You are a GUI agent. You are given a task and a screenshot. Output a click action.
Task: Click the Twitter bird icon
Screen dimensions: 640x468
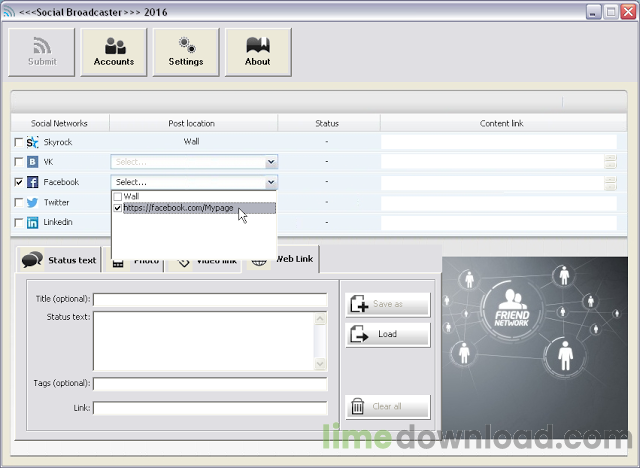click(x=32, y=202)
